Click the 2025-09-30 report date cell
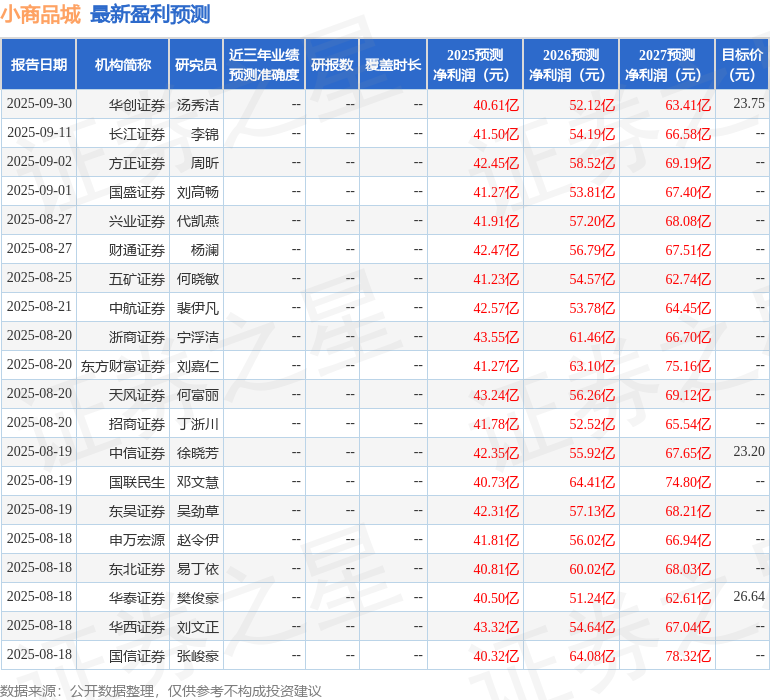 [x=39, y=105]
